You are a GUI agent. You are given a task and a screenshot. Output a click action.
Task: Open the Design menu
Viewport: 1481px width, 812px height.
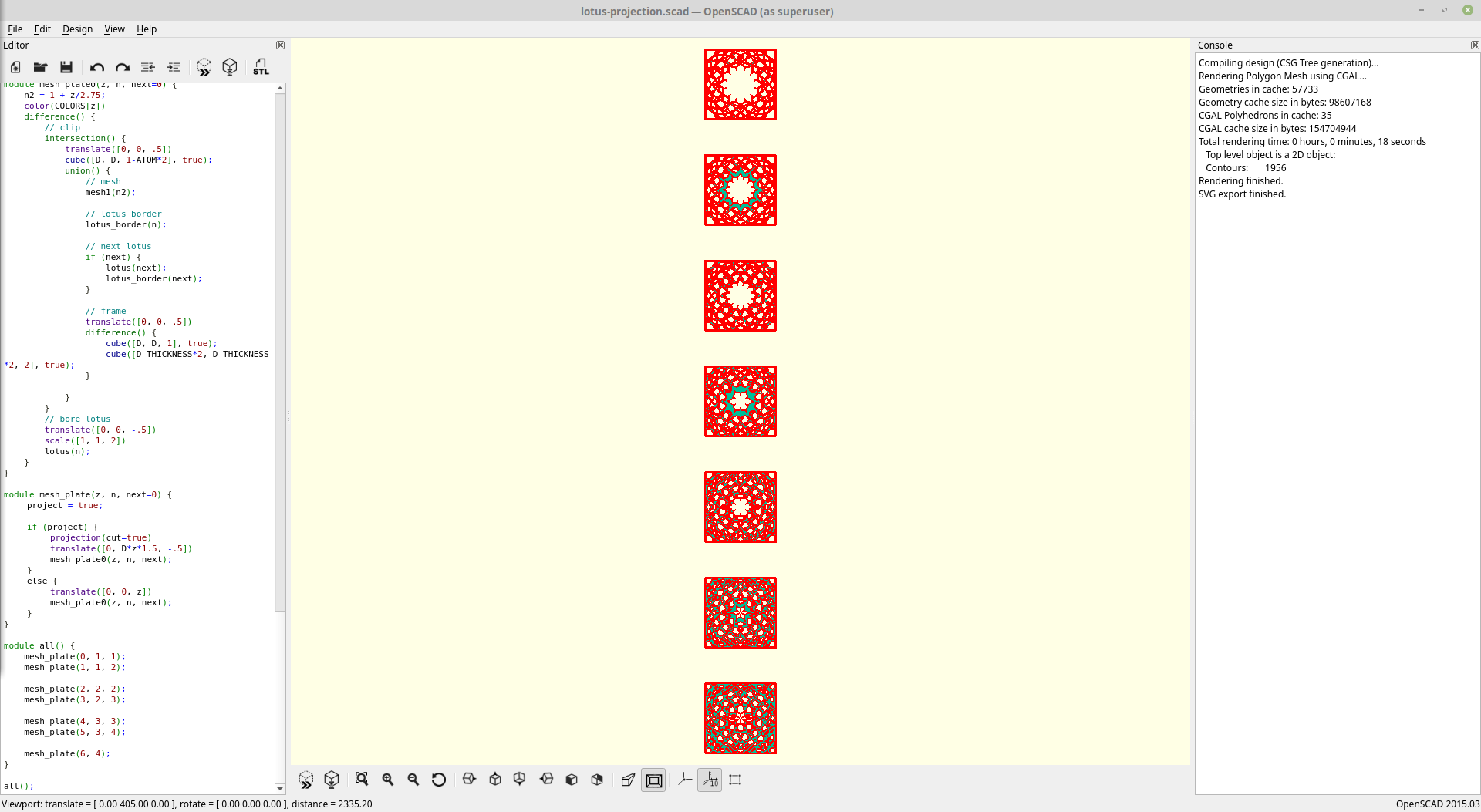pos(77,29)
